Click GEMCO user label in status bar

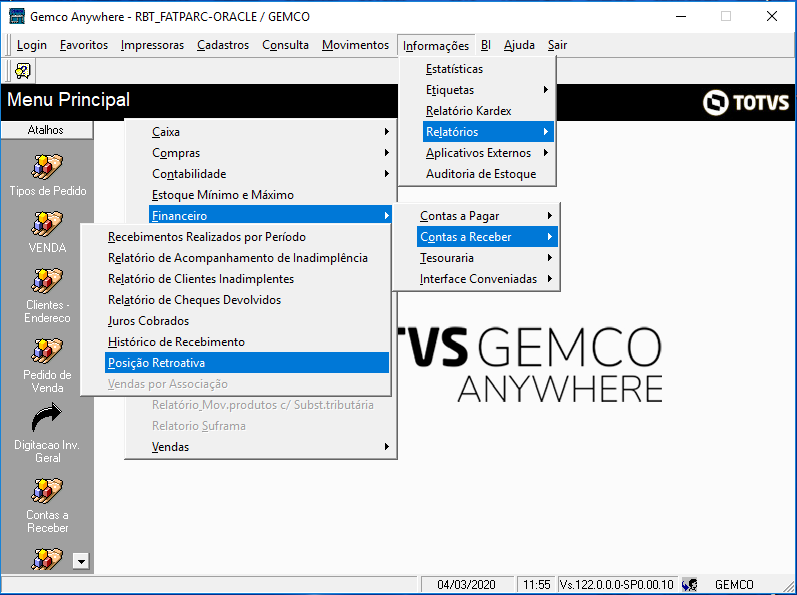click(734, 584)
